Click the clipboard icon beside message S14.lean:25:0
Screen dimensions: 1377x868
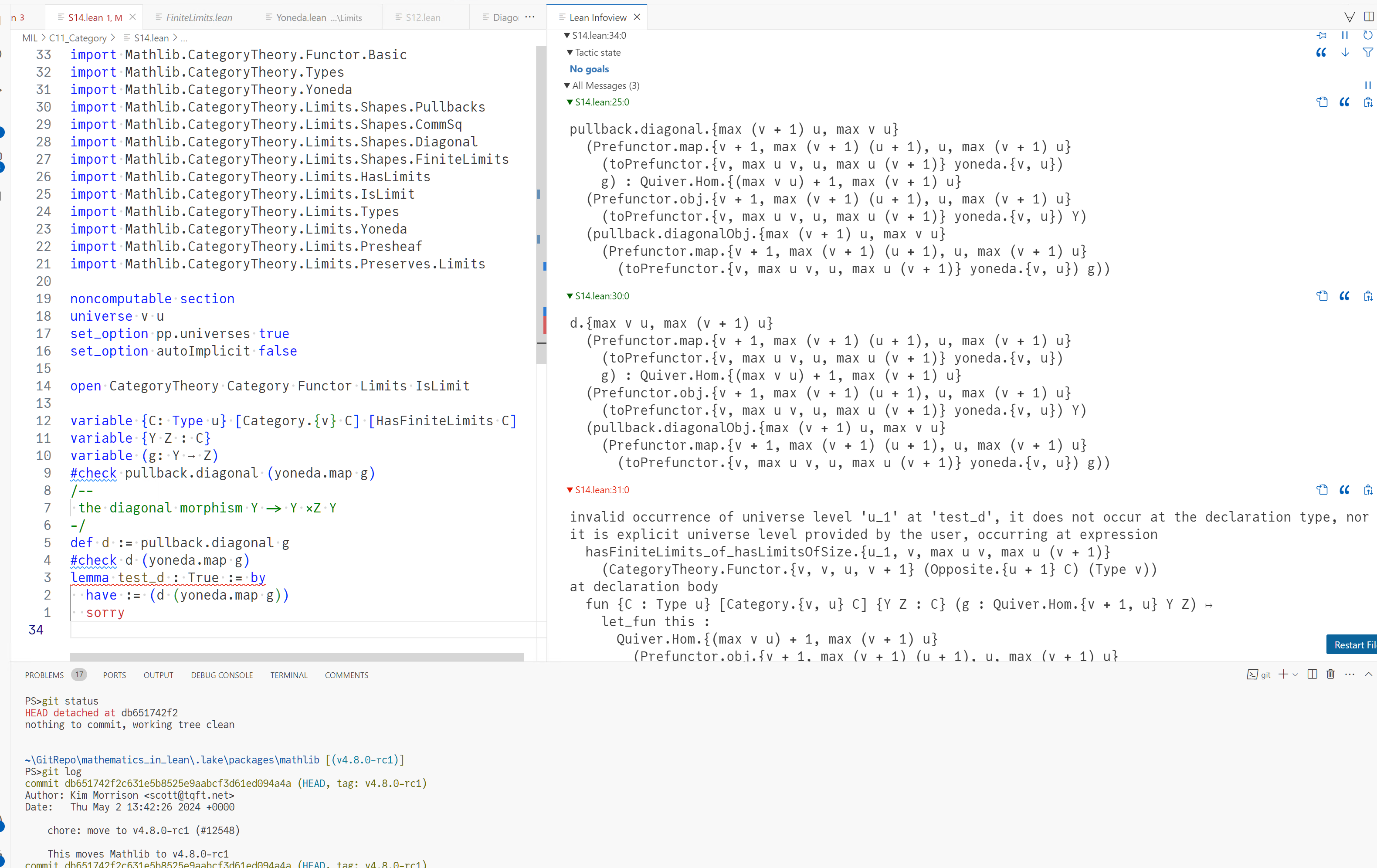click(x=1368, y=102)
